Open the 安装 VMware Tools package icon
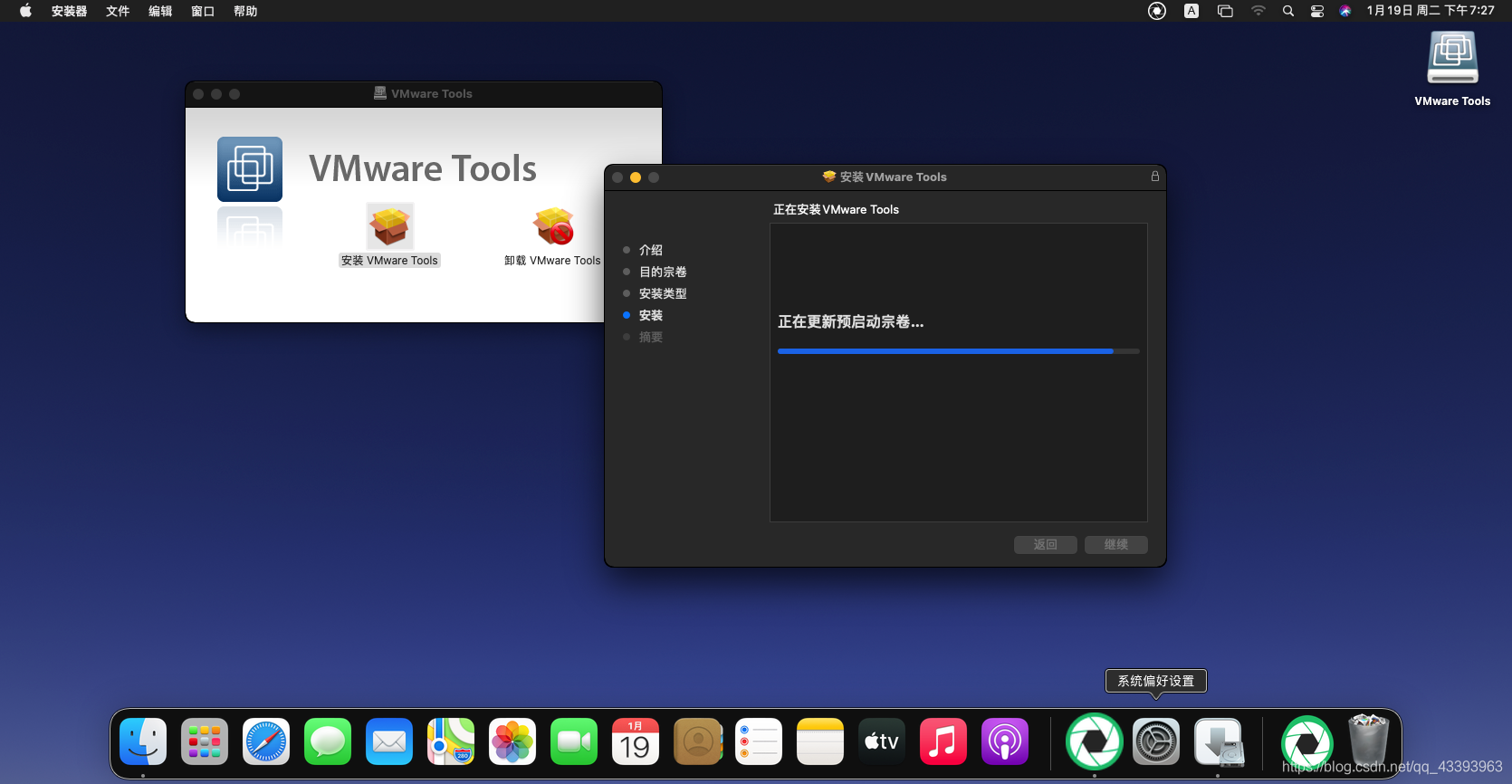 tap(390, 226)
